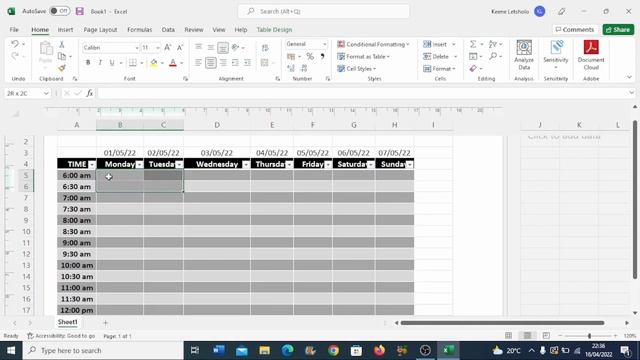The height and width of the screenshot is (360, 640).
Task: Switch to the Insert ribbon tab
Action: (x=65, y=30)
